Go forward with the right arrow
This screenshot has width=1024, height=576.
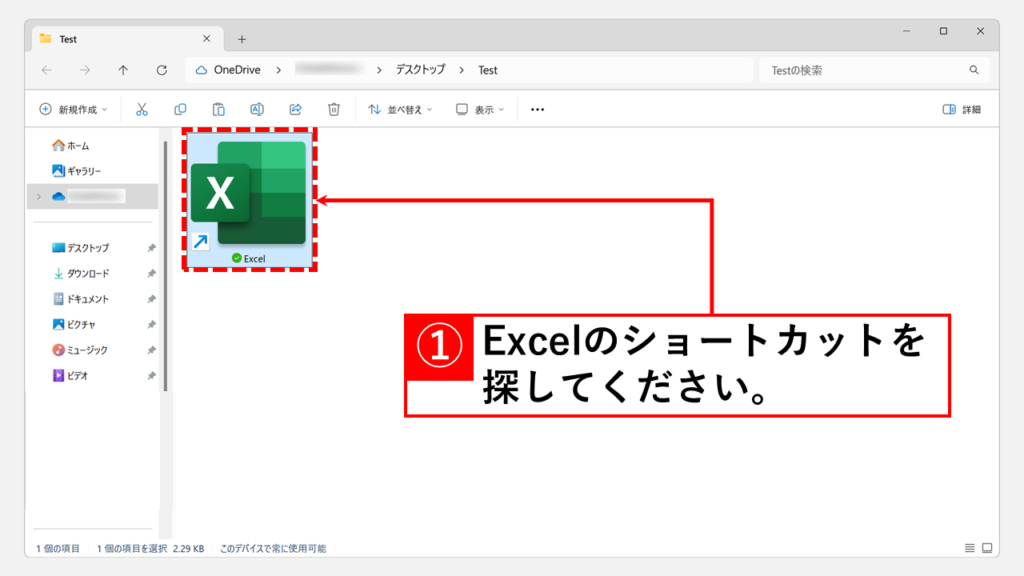(85, 70)
